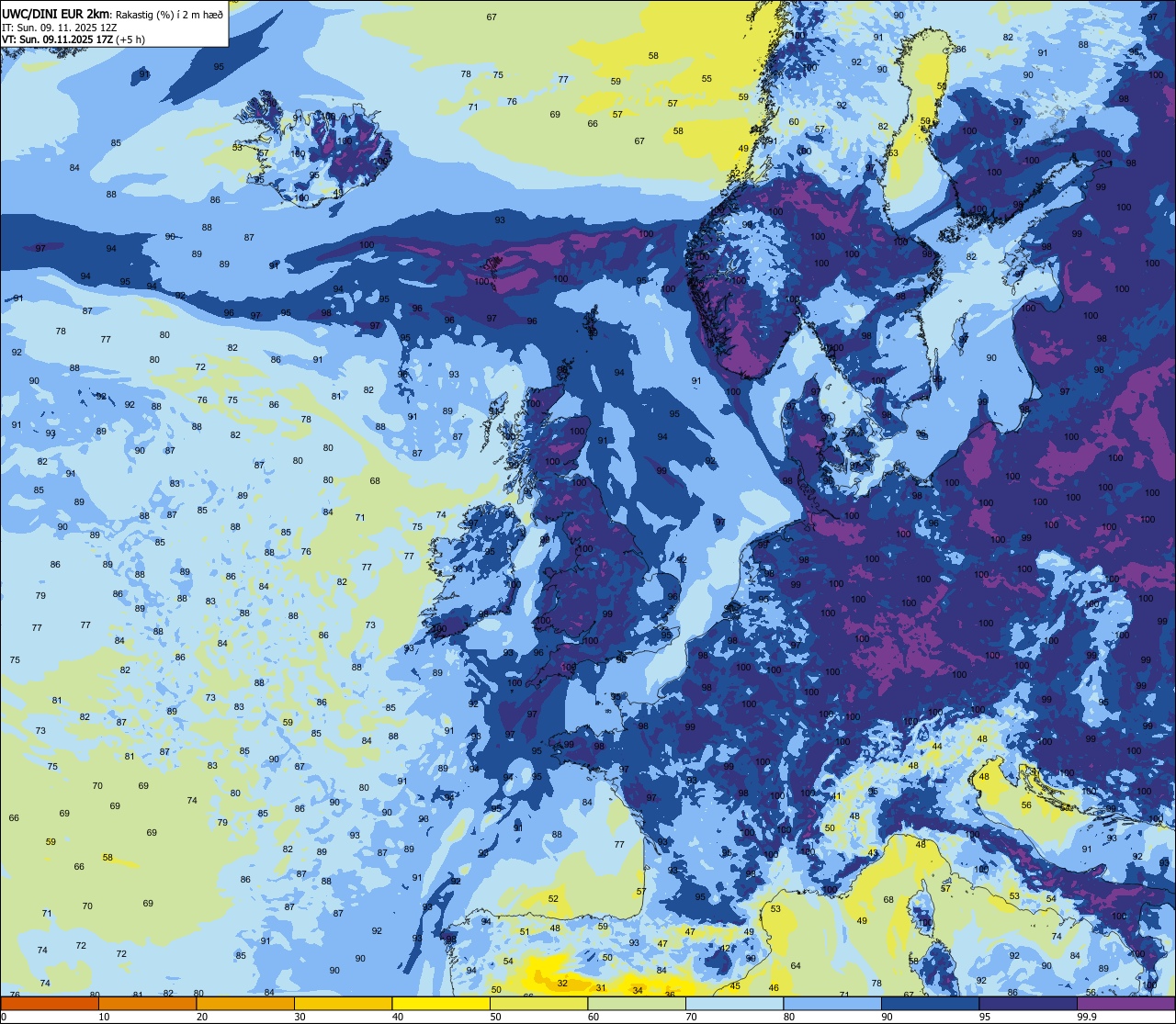Click the legend label 20

tap(202, 1017)
